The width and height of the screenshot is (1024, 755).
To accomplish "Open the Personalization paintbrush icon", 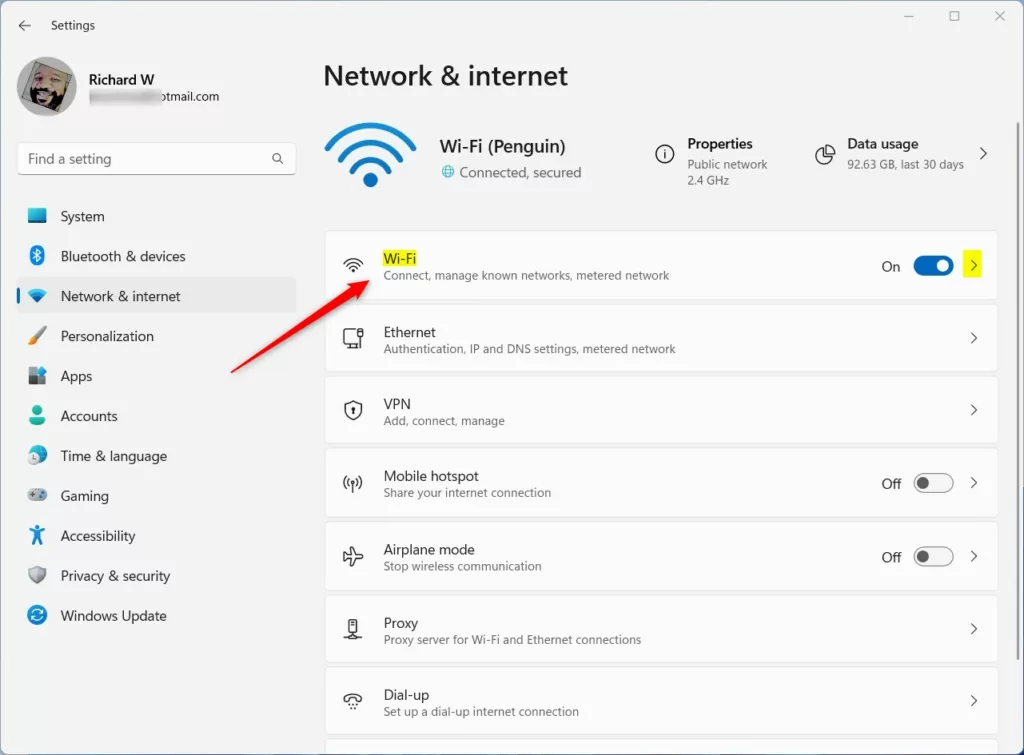I will [37, 336].
